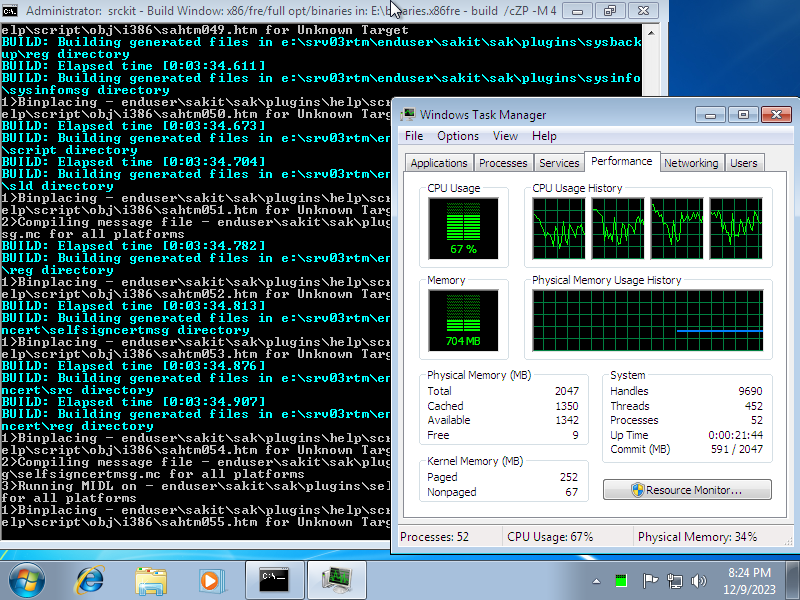Click the CPU Usage 67 % gauge
The width and height of the screenshot is (800, 600).
pos(463,228)
